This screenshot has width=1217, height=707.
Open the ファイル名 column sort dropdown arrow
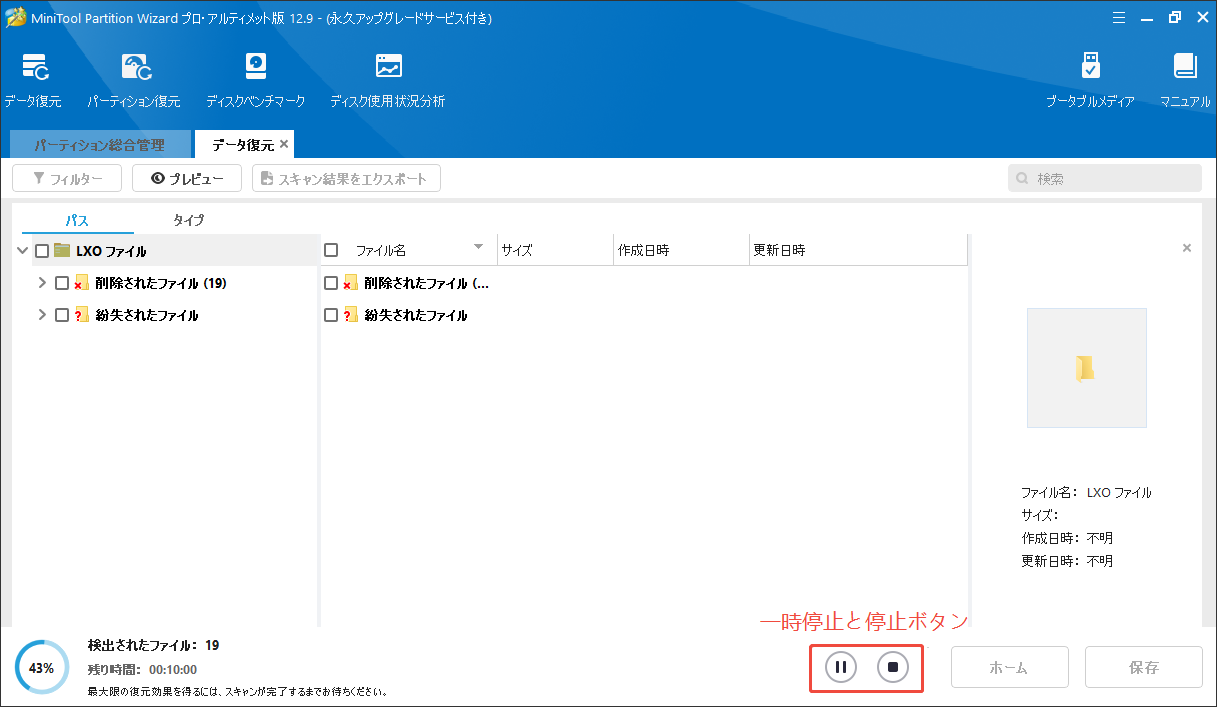point(478,247)
